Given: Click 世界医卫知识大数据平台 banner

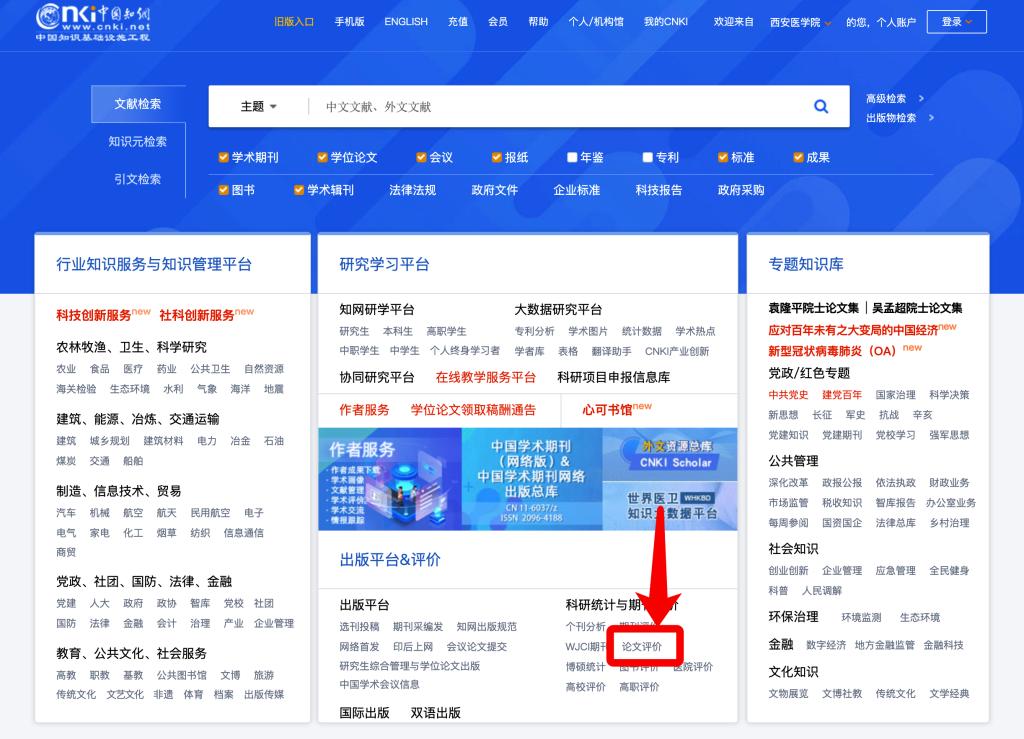Looking at the screenshot, I should point(670,506).
